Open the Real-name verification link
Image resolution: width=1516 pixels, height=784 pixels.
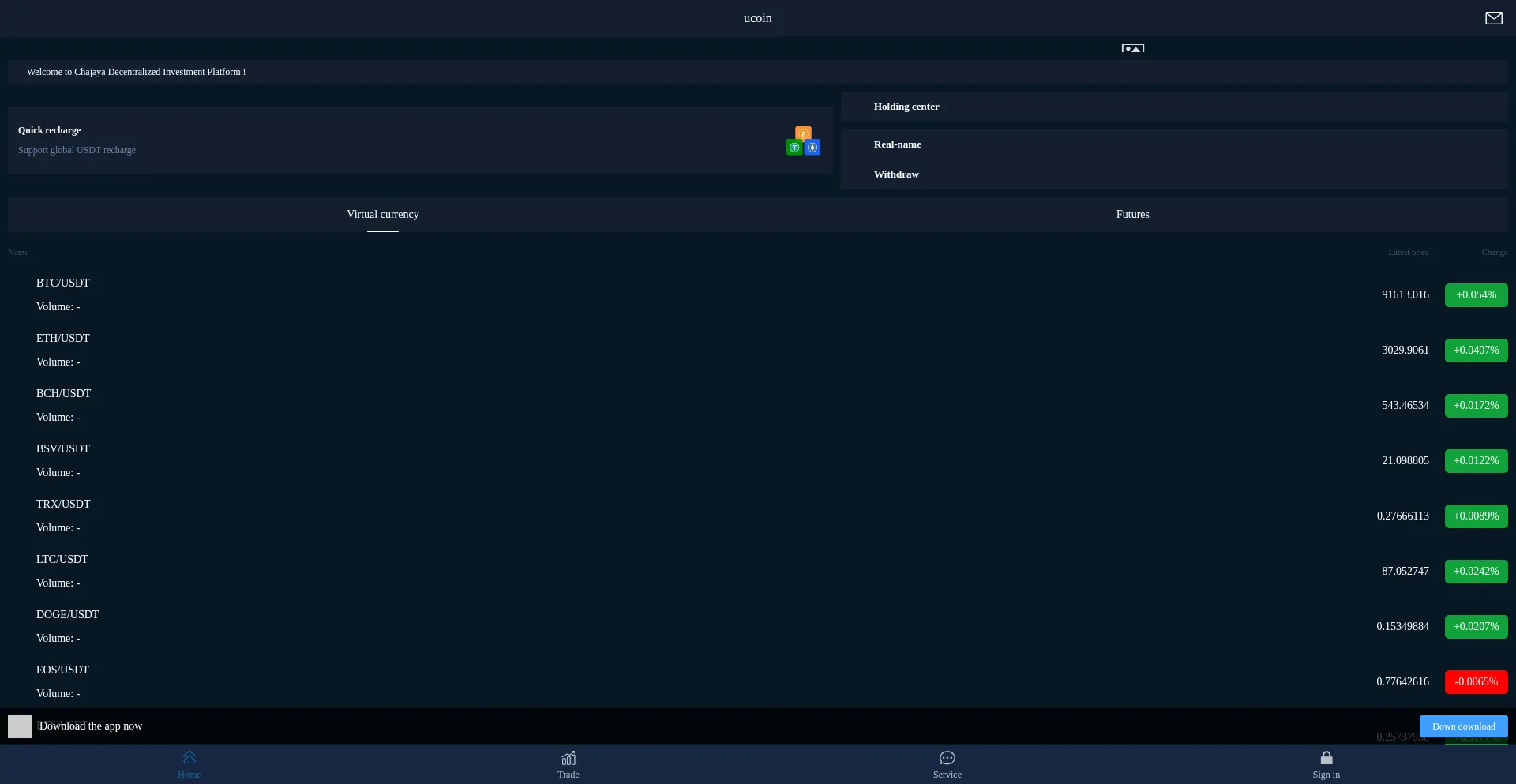click(x=897, y=144)
